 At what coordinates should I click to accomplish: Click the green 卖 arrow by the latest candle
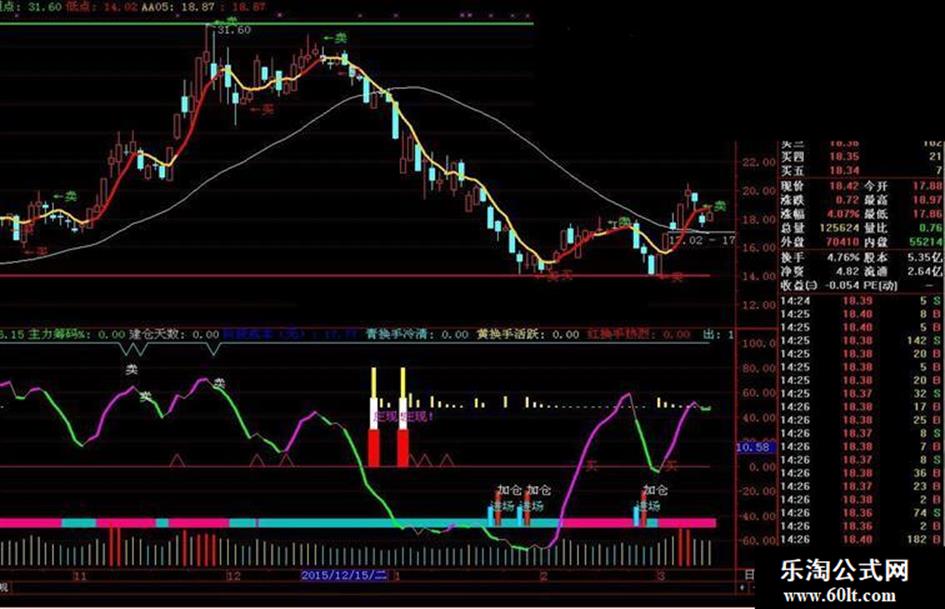point(715,206)
